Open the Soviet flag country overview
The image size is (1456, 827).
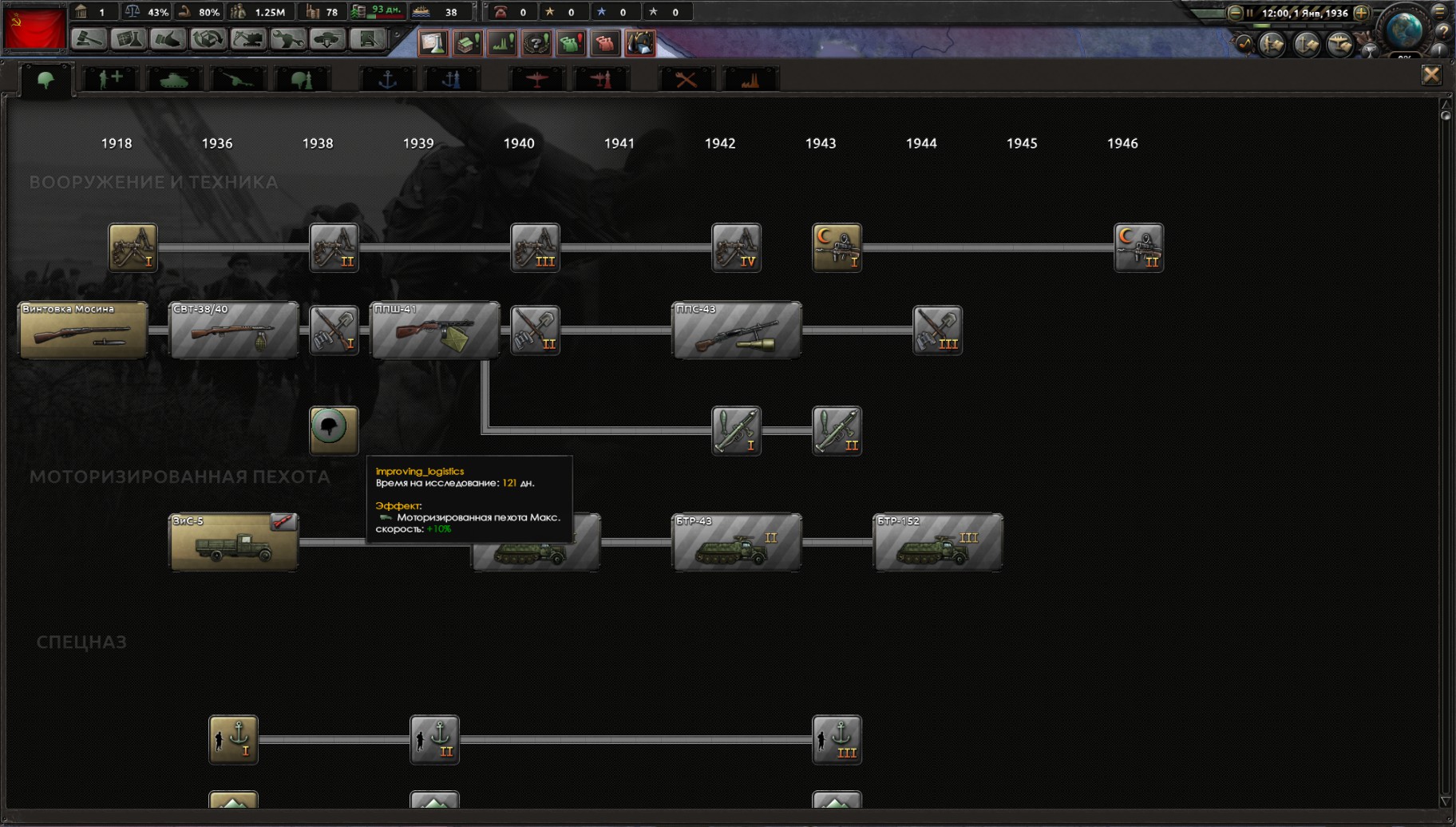[x=34, y=28]
